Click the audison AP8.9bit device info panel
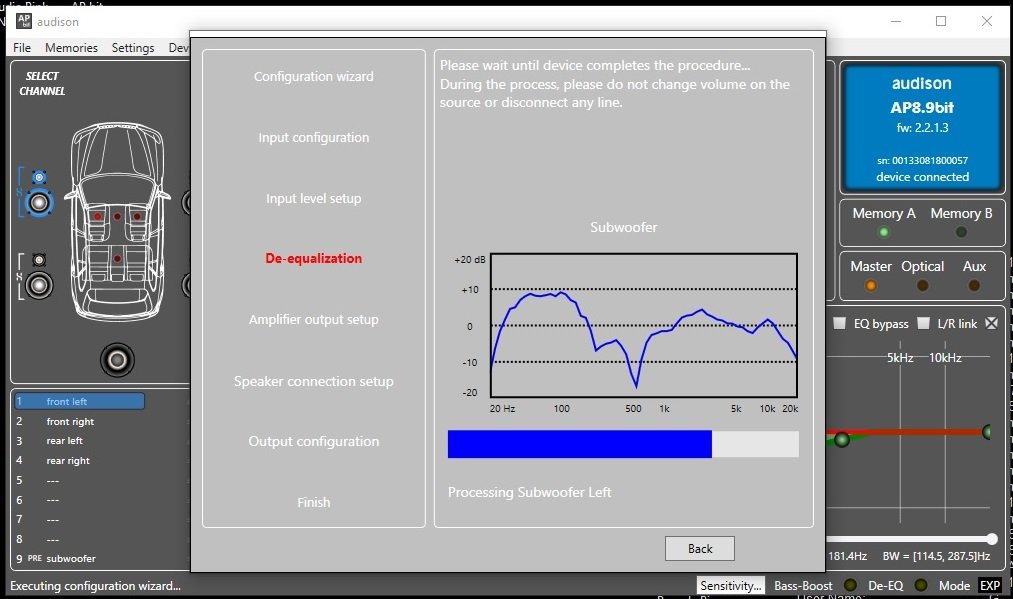Viewport: 1013px width, 599px height. pyautogui.click(x=922, y=127)
